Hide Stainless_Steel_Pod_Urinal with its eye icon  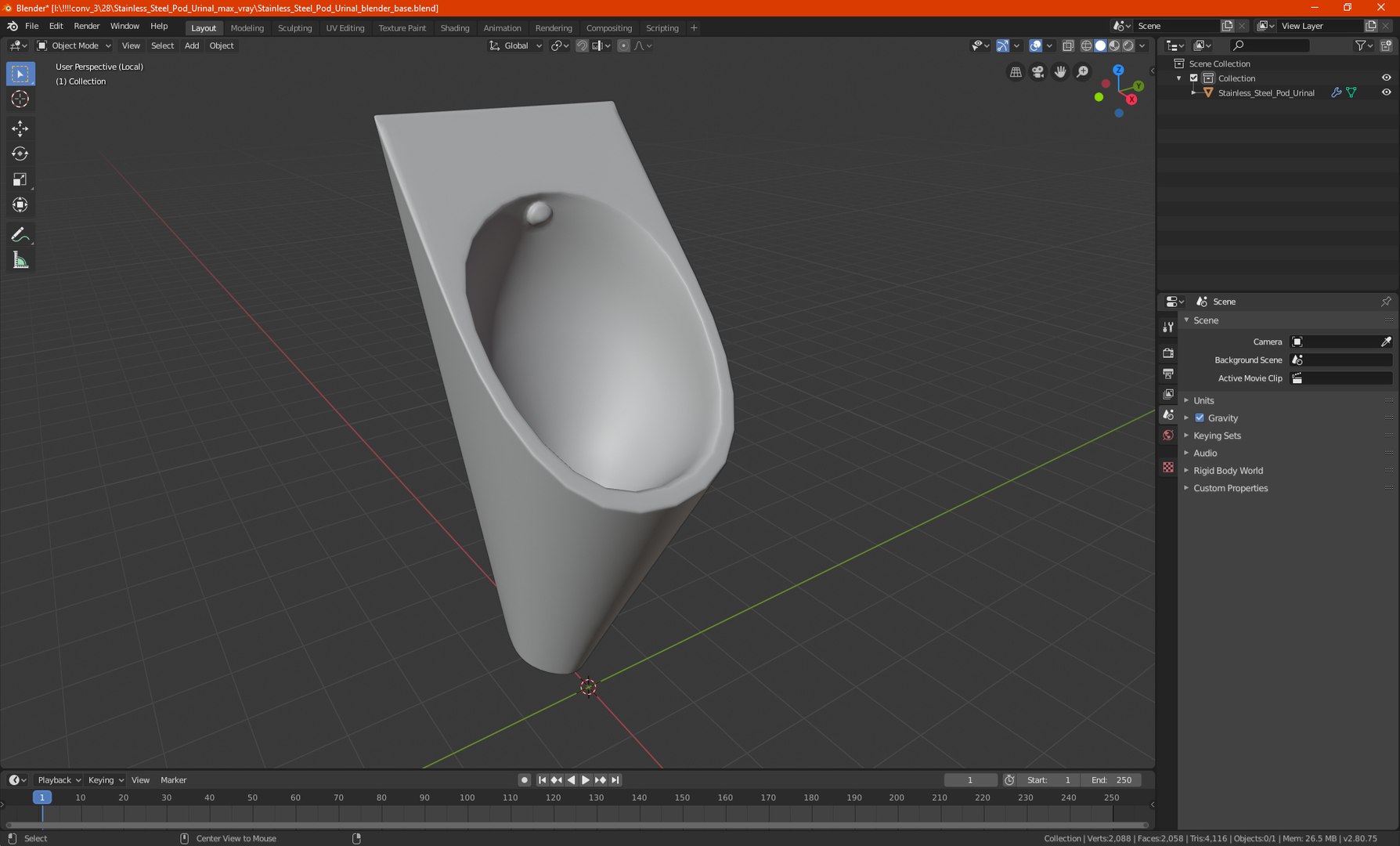(1386, 92)
